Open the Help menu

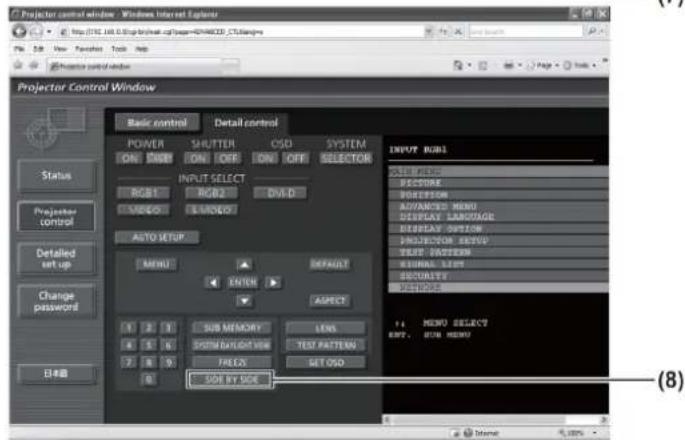point(142,49)
